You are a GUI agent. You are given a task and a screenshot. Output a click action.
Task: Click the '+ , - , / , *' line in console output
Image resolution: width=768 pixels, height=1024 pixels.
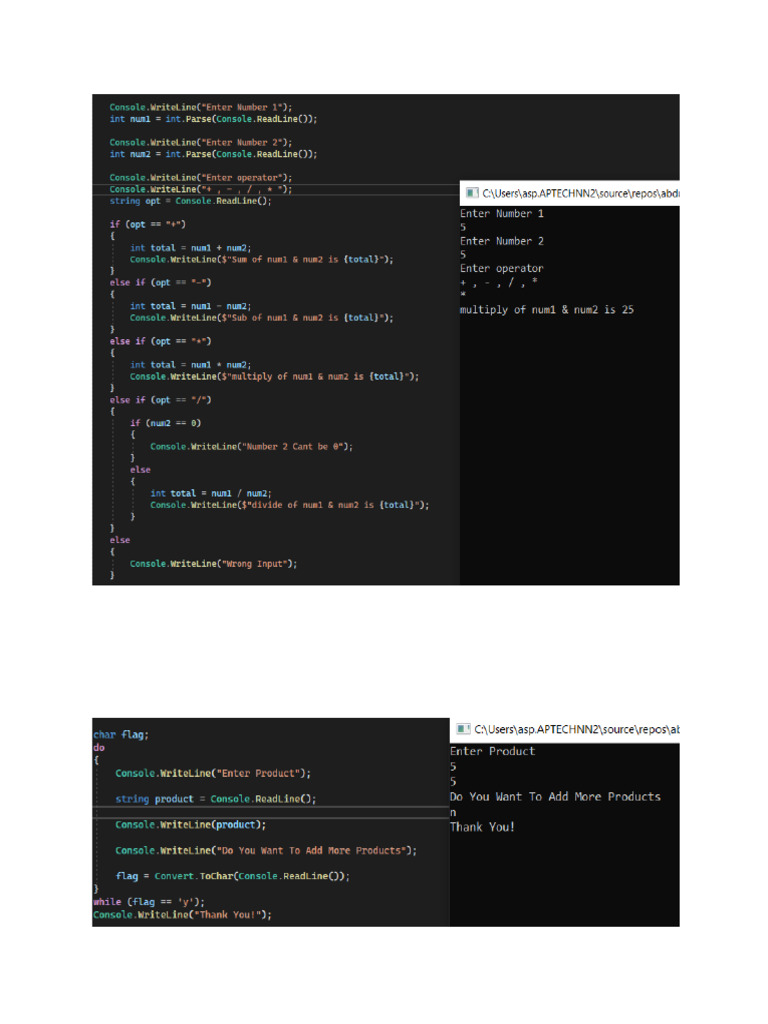(x=499, y=282)
